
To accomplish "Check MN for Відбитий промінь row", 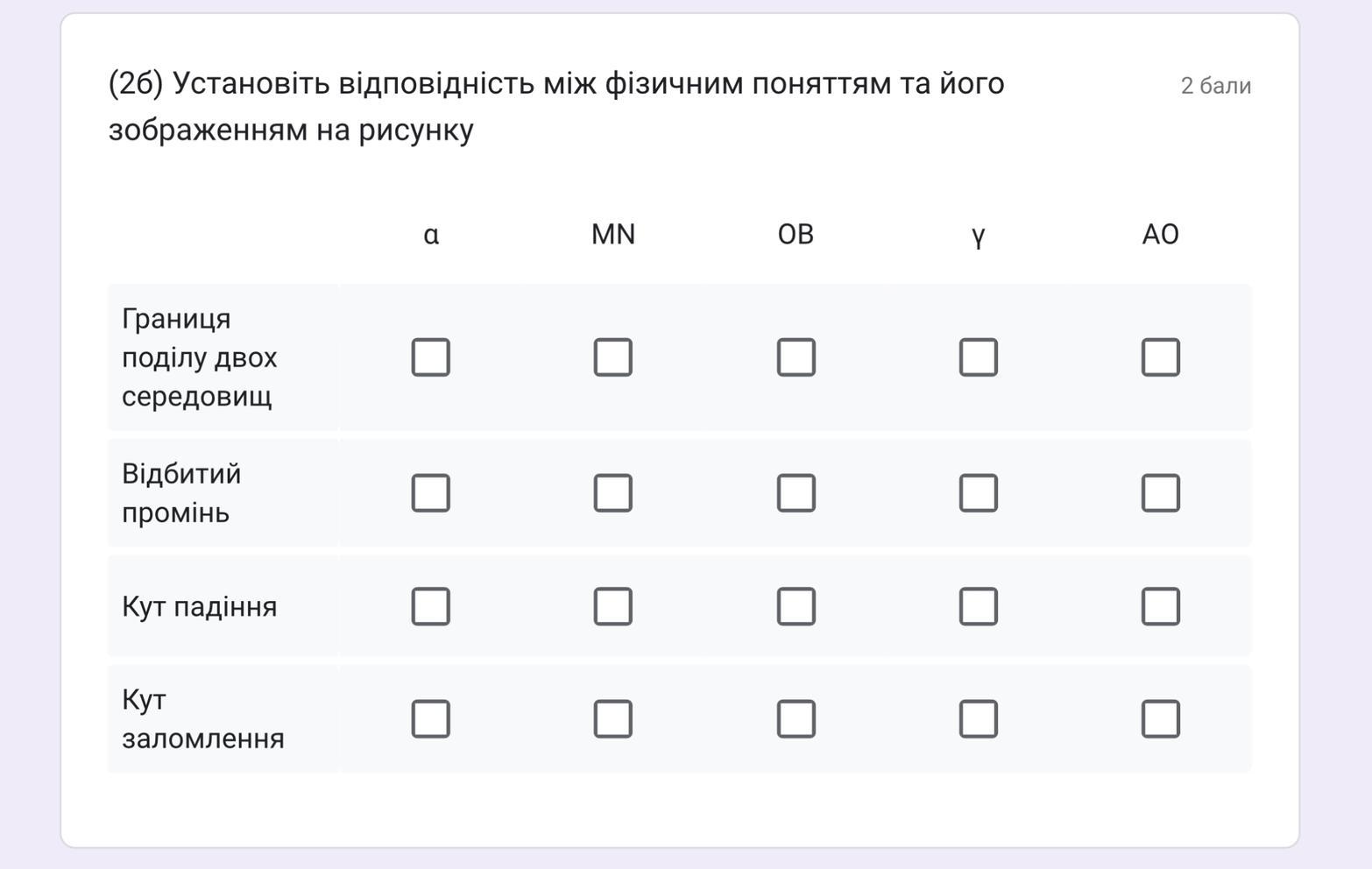I will [613, 493].
